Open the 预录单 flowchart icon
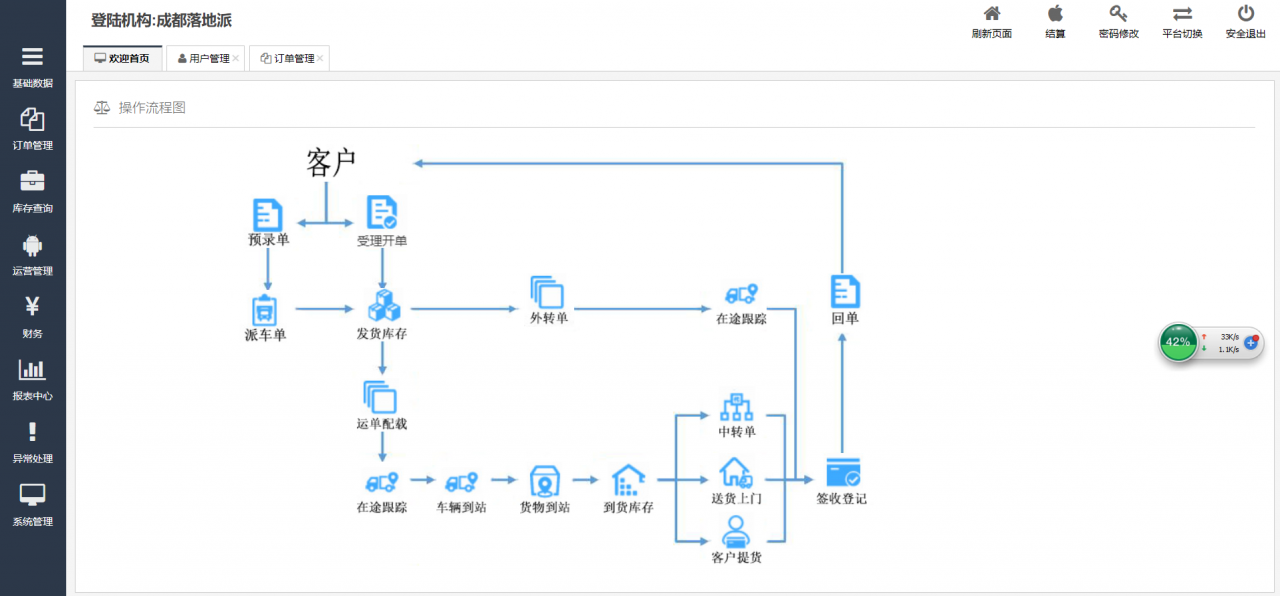The height and width of the screenshot is (596, 1280). (x=268, y=214)
